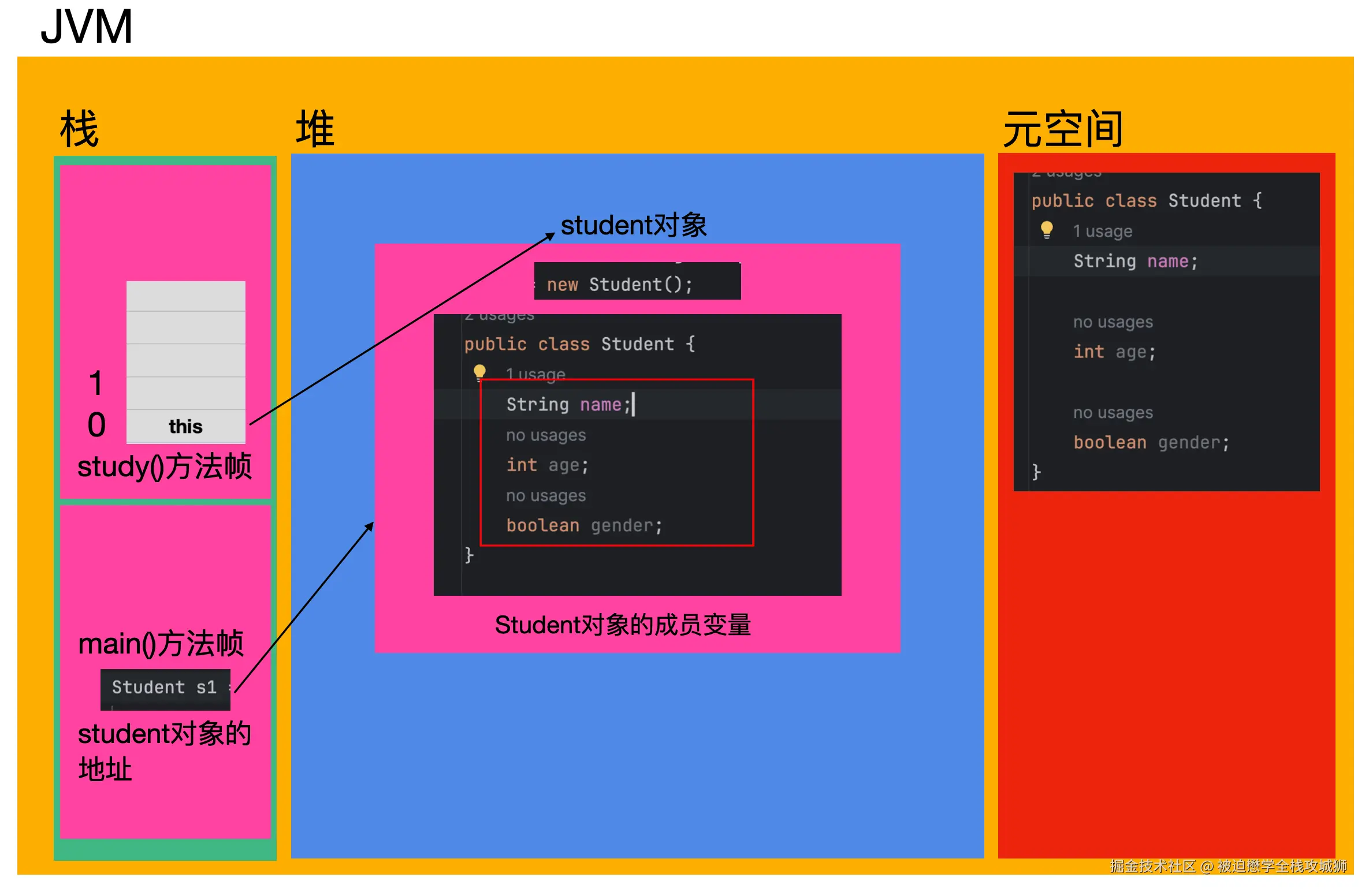
Task: Click 'int age;' line in heap code
Action: click(547, 465)
